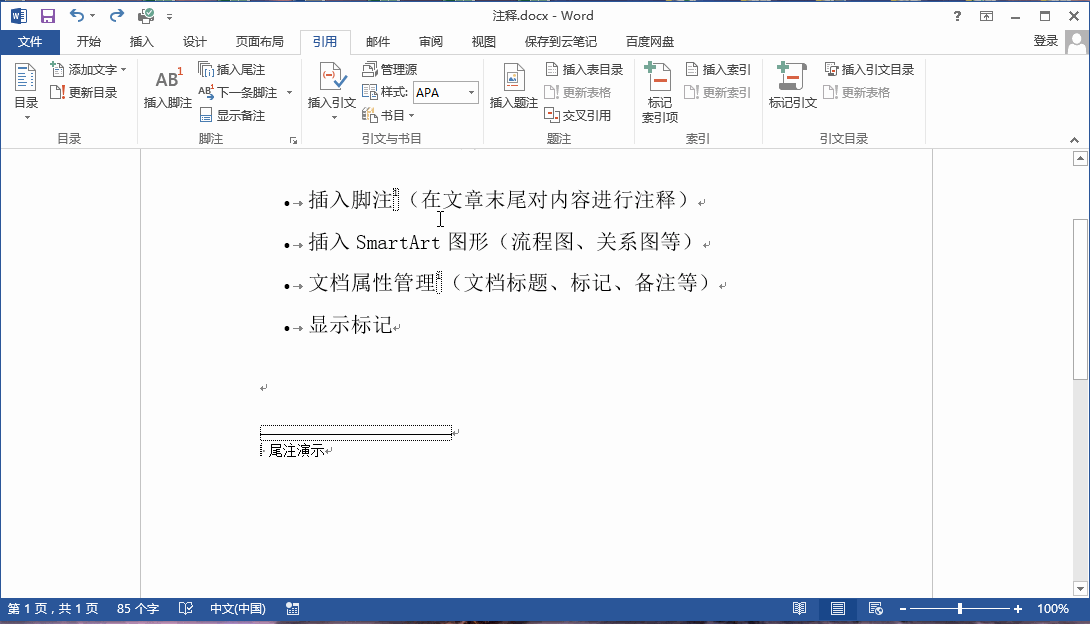The width and height of the screenshot is (1090, 624).
Task: Switch to the 邮件 (Mailings) ribbon tab
Action: pyautogui.click(x=376, y=42)
